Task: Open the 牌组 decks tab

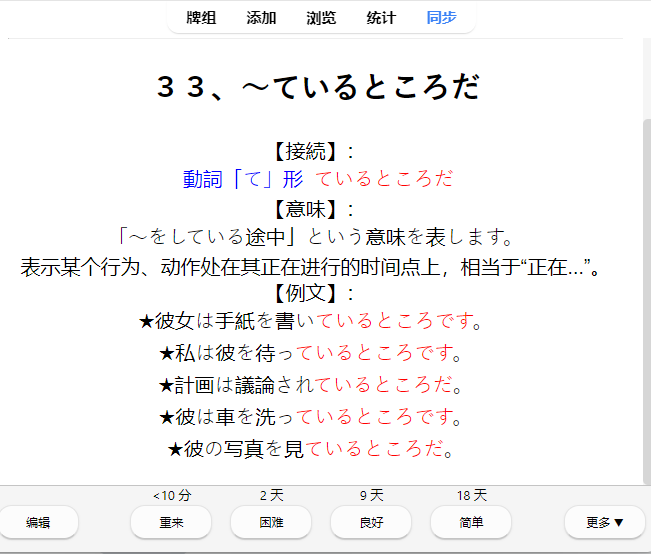Action: click(x=201, y=18)
